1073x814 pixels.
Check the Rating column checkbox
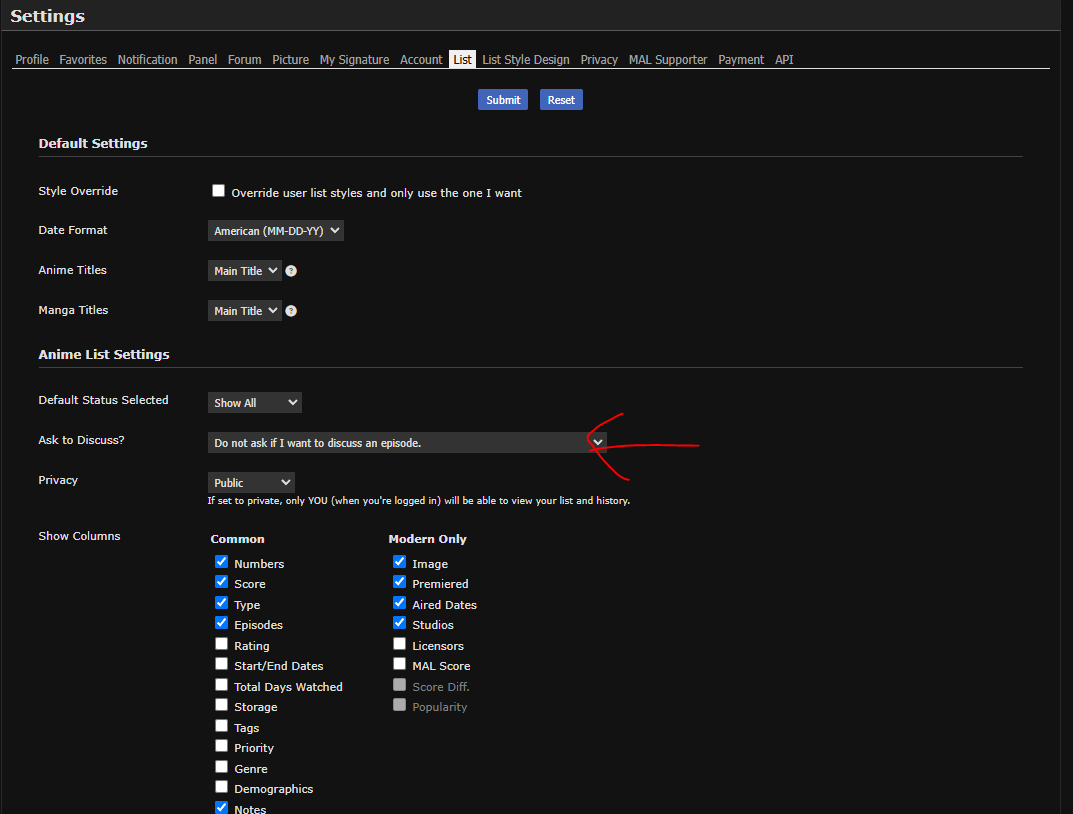(x=222, y=644)
